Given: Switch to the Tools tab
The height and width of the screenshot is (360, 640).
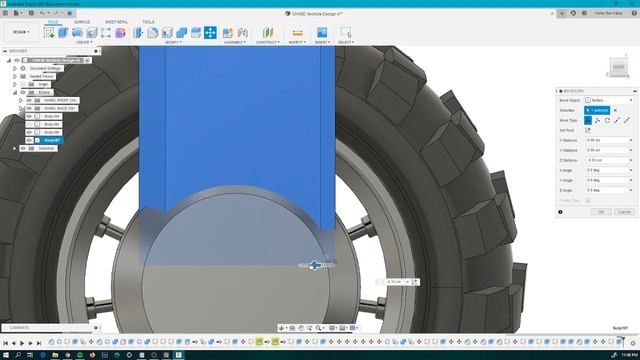Looking at the screenshot, I should (148, 22).
